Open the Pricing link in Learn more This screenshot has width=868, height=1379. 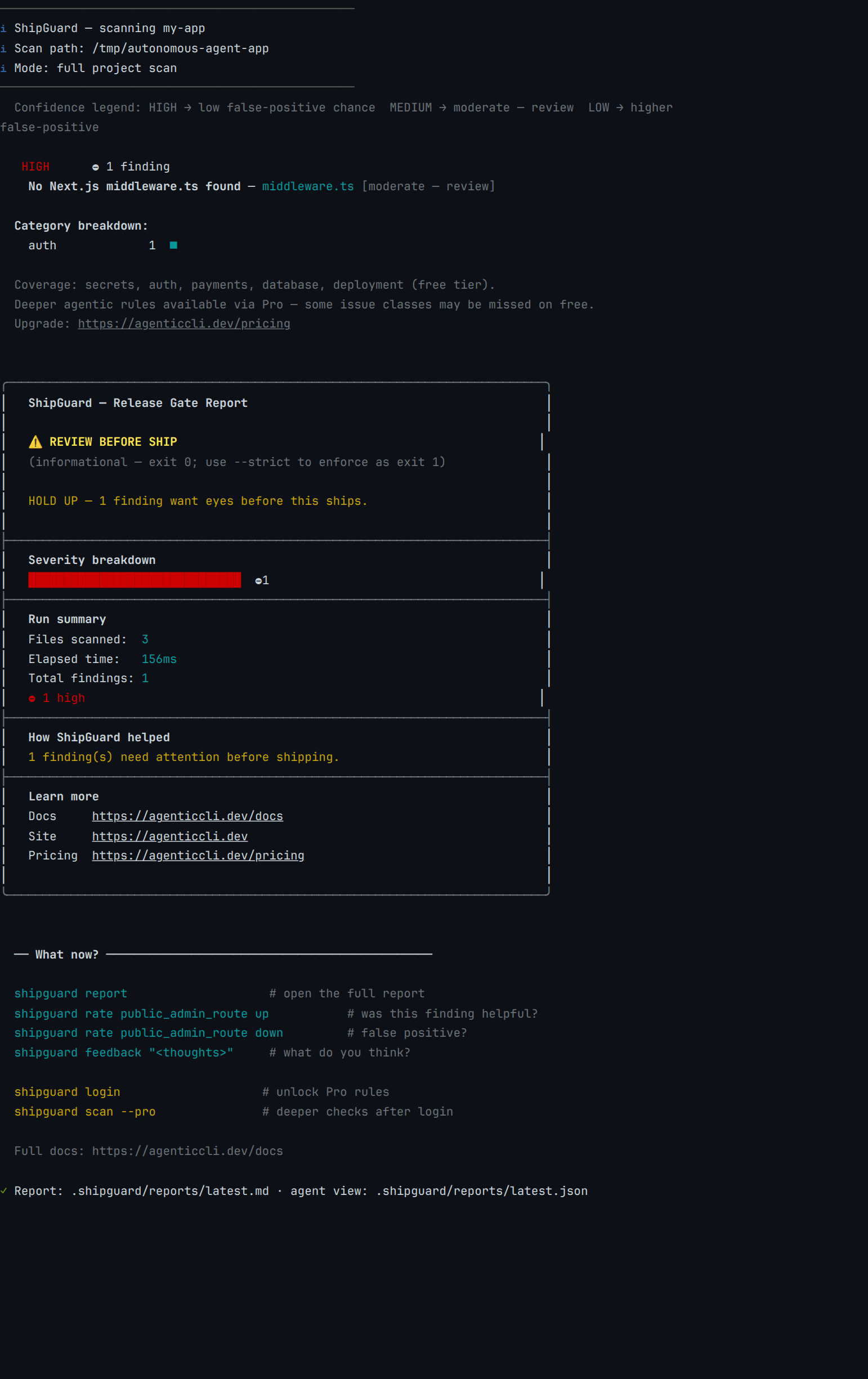point(198,856)
